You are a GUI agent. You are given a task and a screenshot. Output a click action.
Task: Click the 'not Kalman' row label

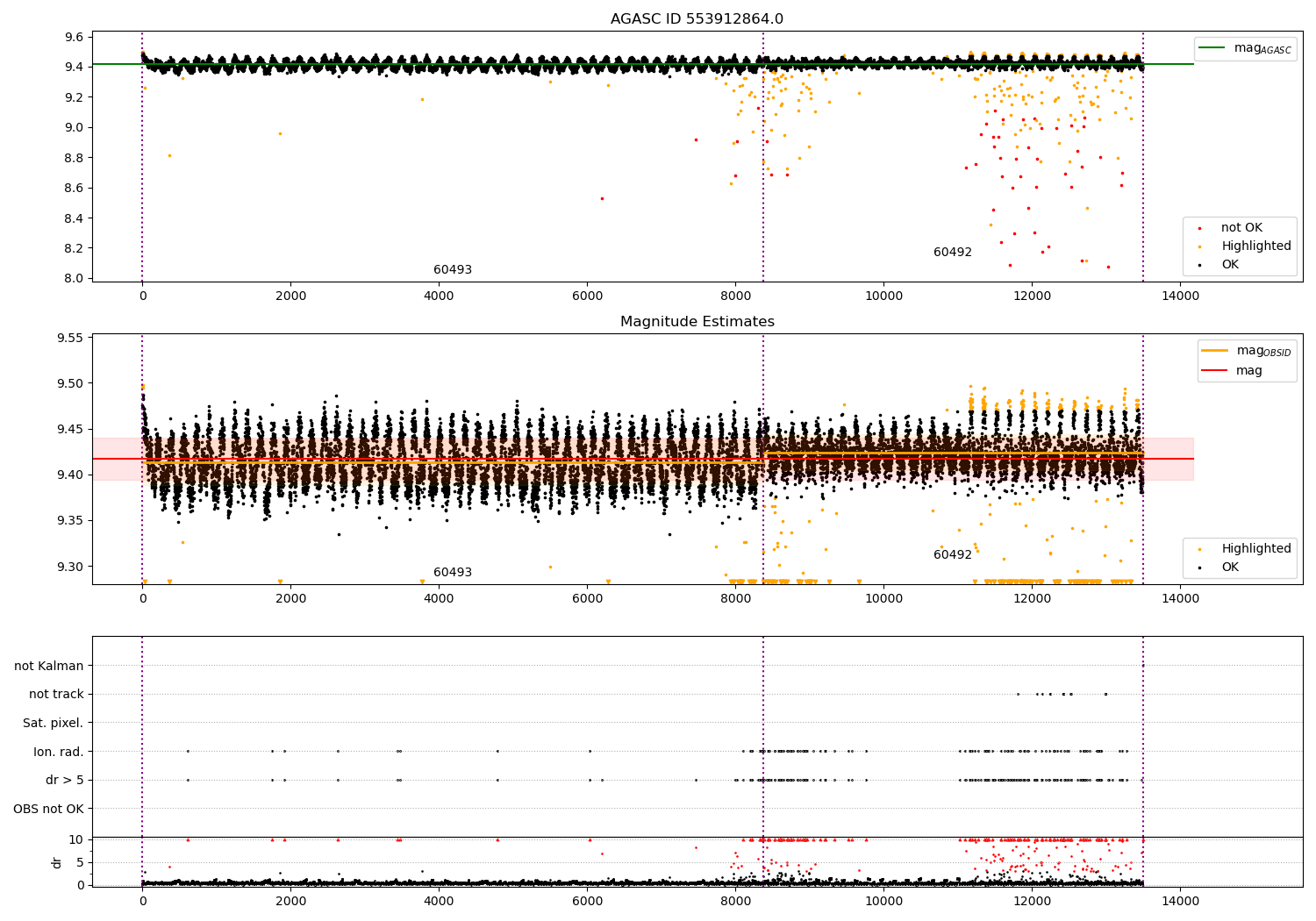pos(49,667)
